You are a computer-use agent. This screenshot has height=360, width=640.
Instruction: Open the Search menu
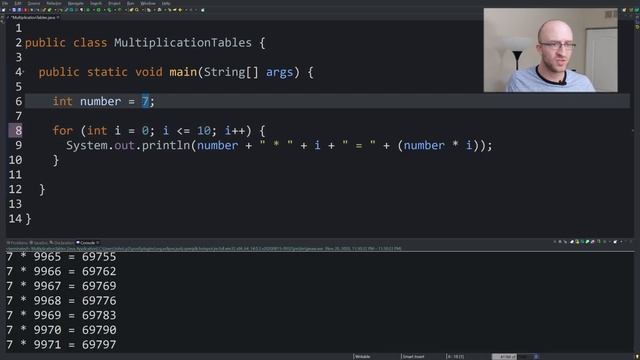coord(96,3)
